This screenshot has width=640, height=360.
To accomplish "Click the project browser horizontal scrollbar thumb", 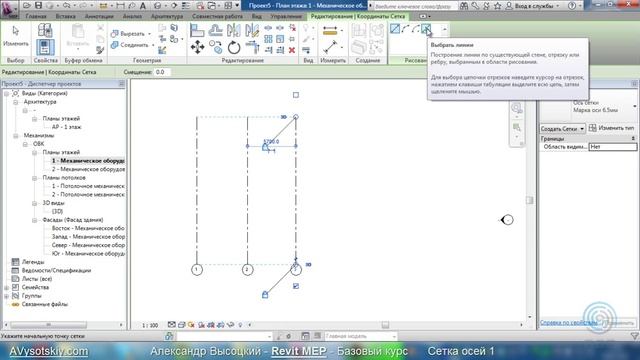I will pos(48,325).
